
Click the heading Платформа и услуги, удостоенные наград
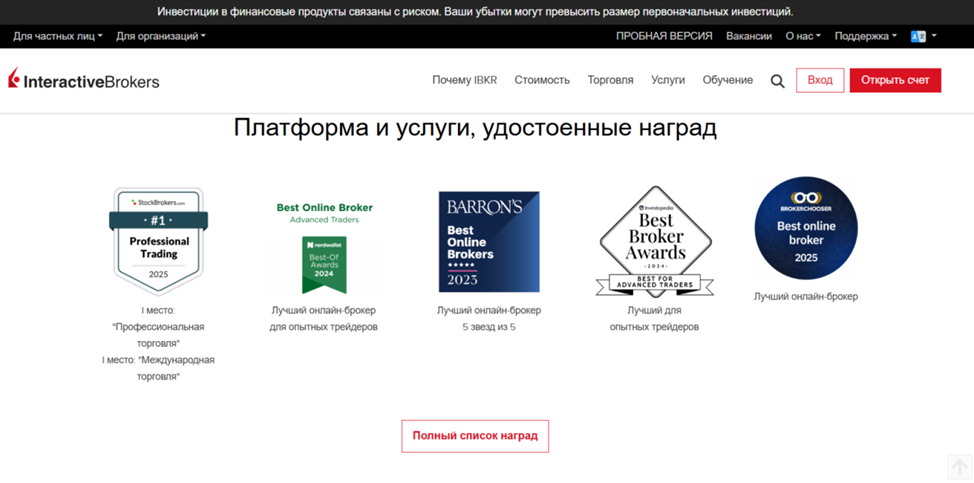pos(475,128)
